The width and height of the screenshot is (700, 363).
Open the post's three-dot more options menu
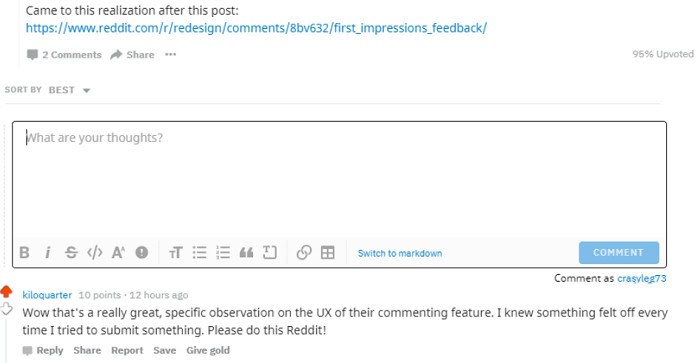point(171,54)
